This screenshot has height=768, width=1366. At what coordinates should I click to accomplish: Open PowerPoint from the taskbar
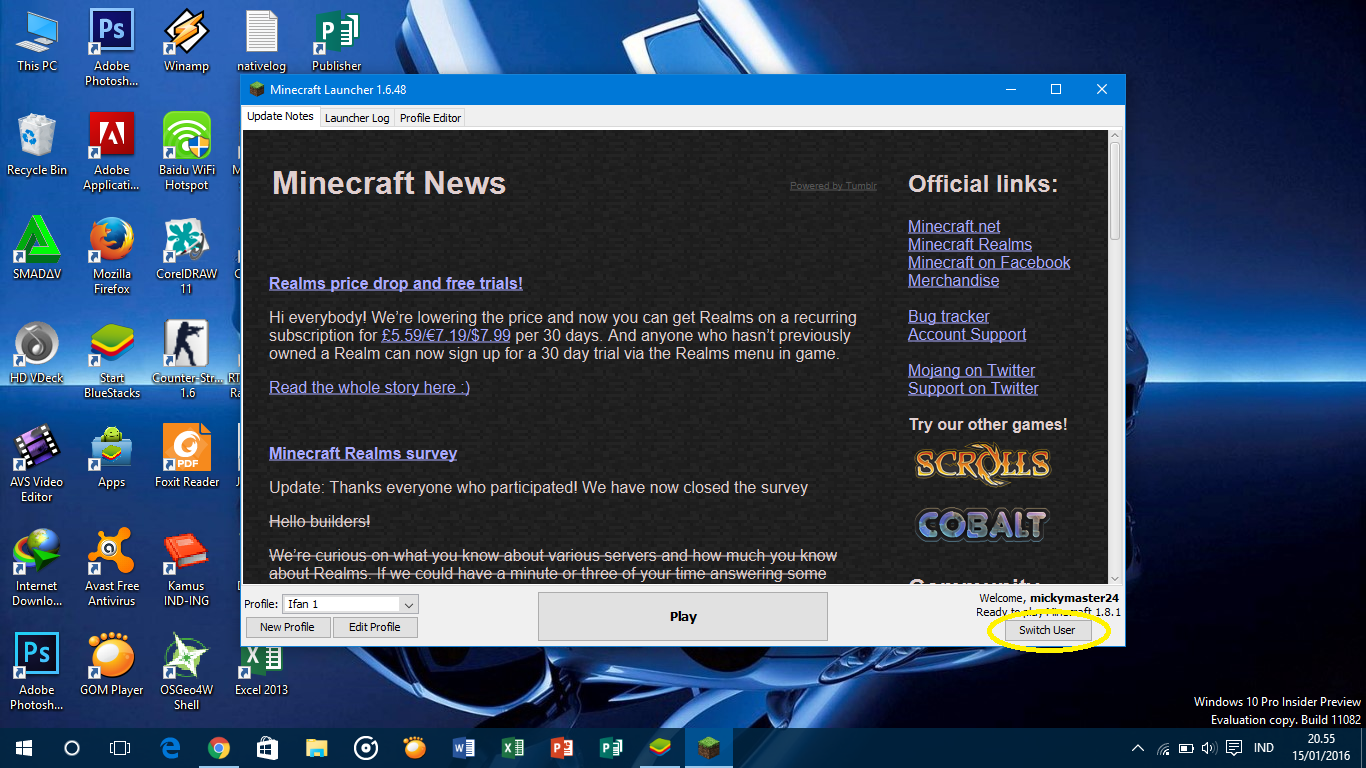point(562,748)
